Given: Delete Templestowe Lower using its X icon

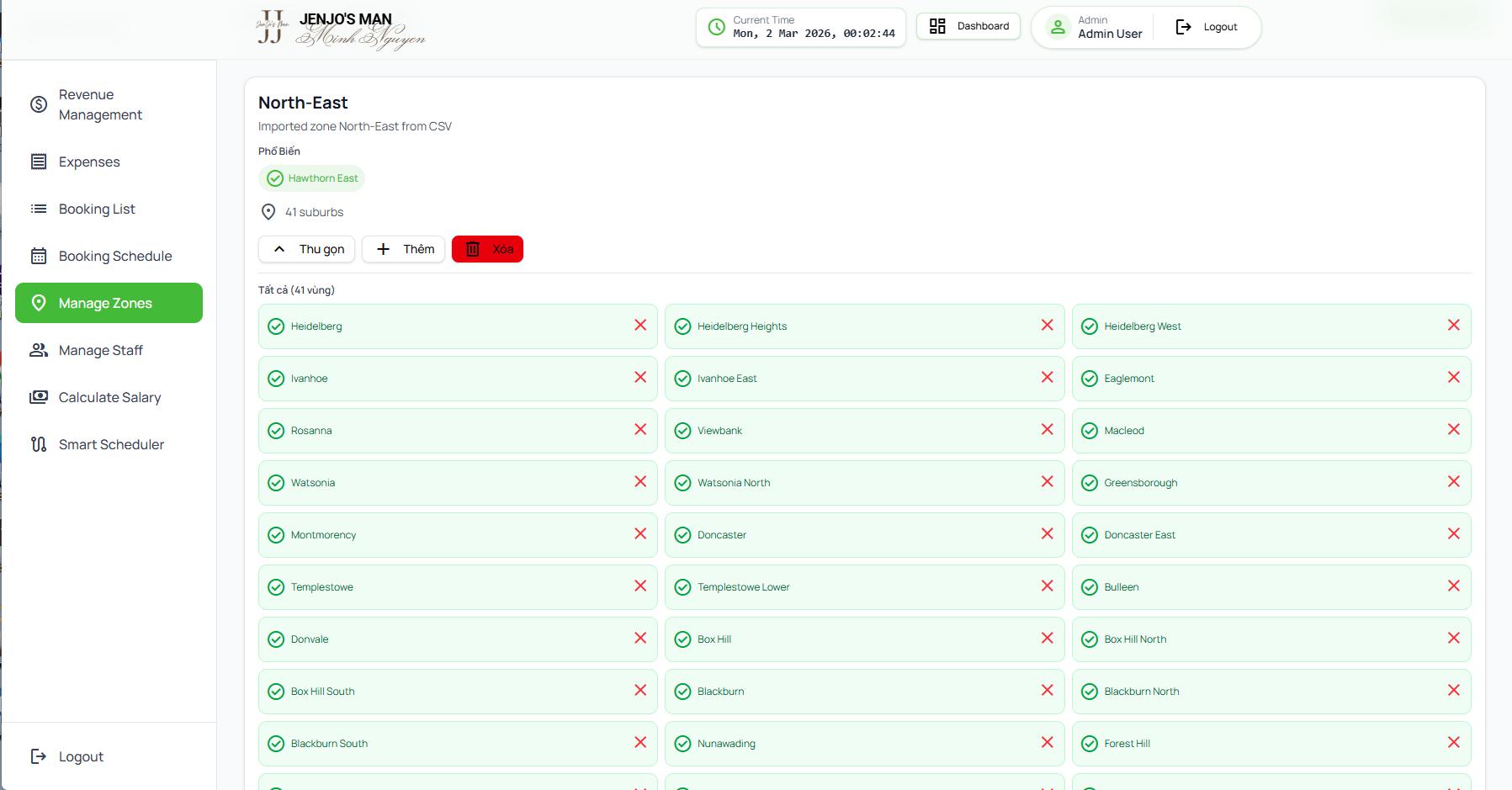Looking at the screenshot, I should (x=1047, y=586).
